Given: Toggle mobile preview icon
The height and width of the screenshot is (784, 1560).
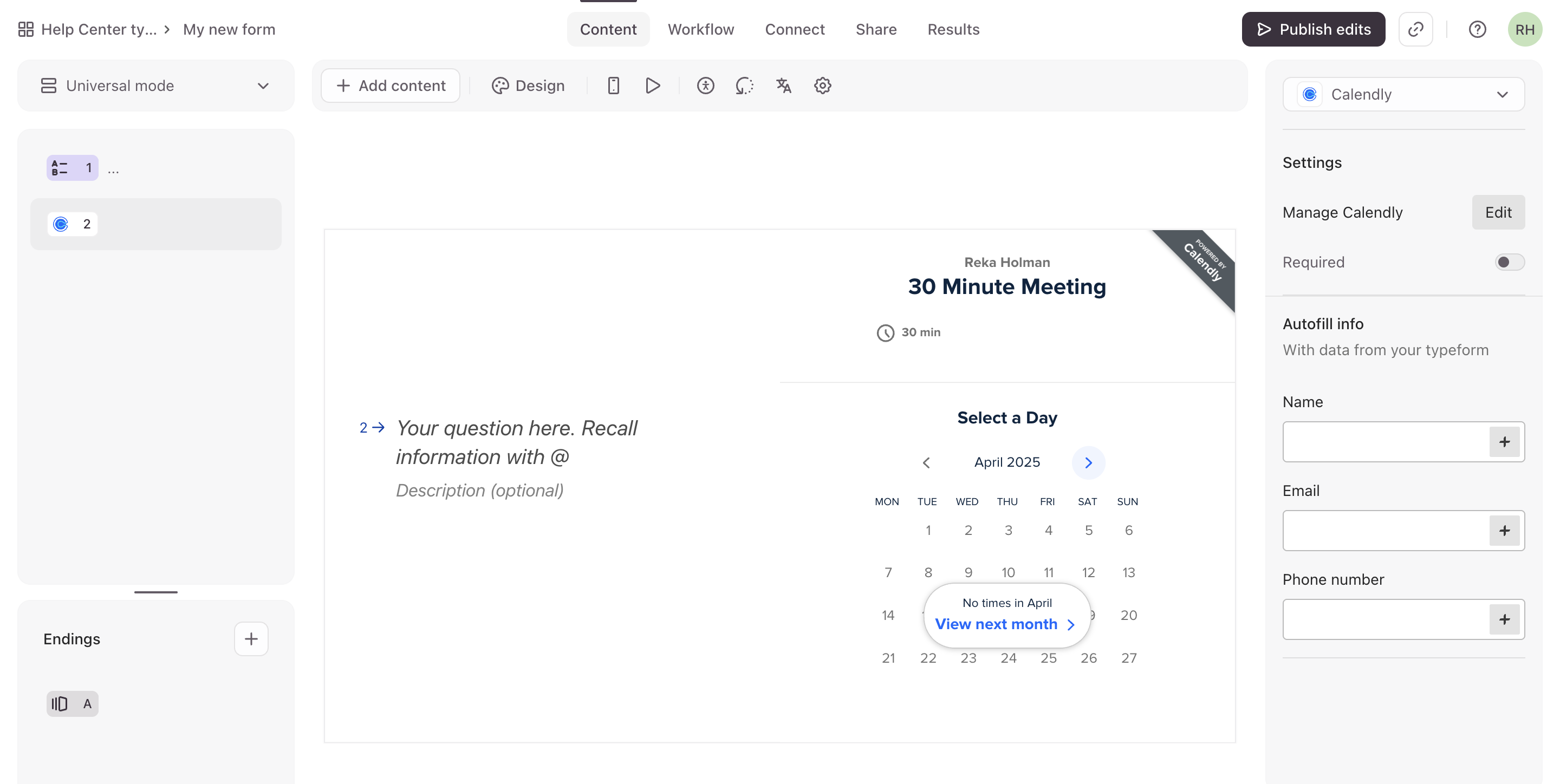Looking at the screenshot, I should coord(613,86).
